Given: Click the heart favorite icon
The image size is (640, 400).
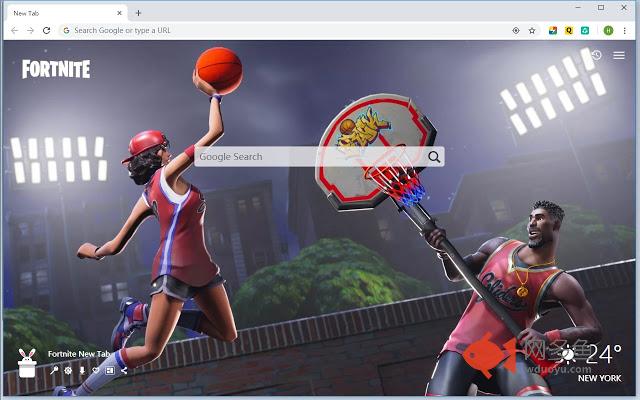Looking at the screenshot, I should click(96, 370).
